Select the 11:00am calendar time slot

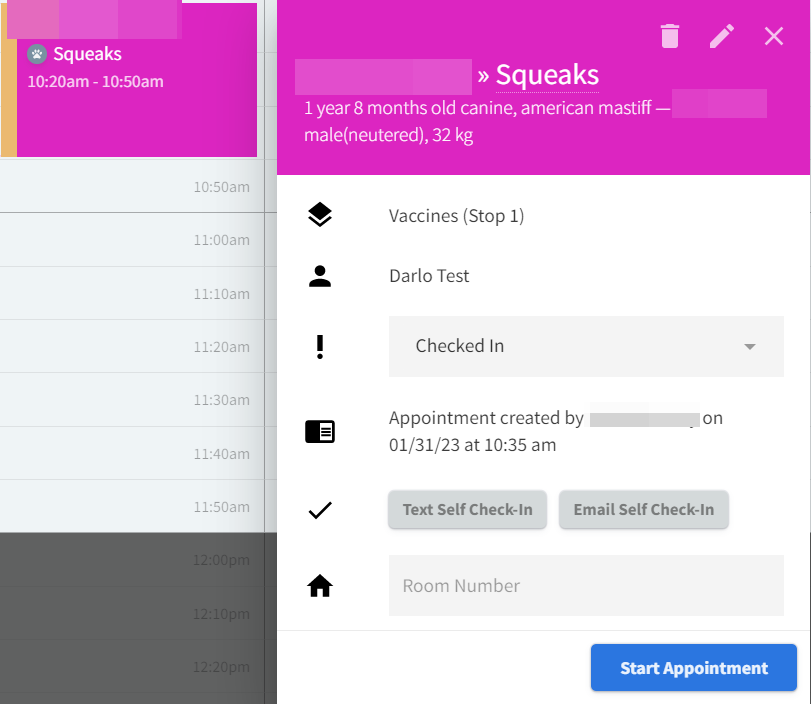coord(132,239)
